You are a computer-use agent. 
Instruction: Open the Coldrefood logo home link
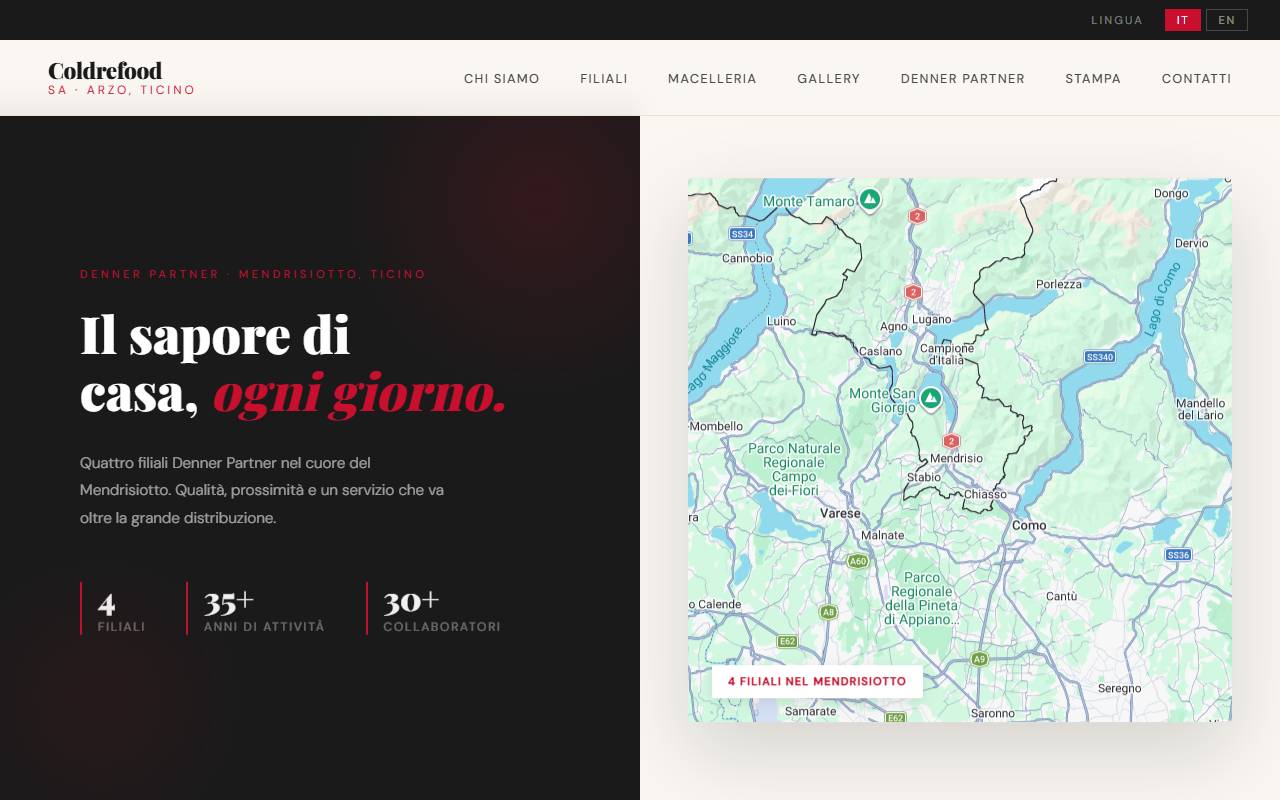[122, 78]
